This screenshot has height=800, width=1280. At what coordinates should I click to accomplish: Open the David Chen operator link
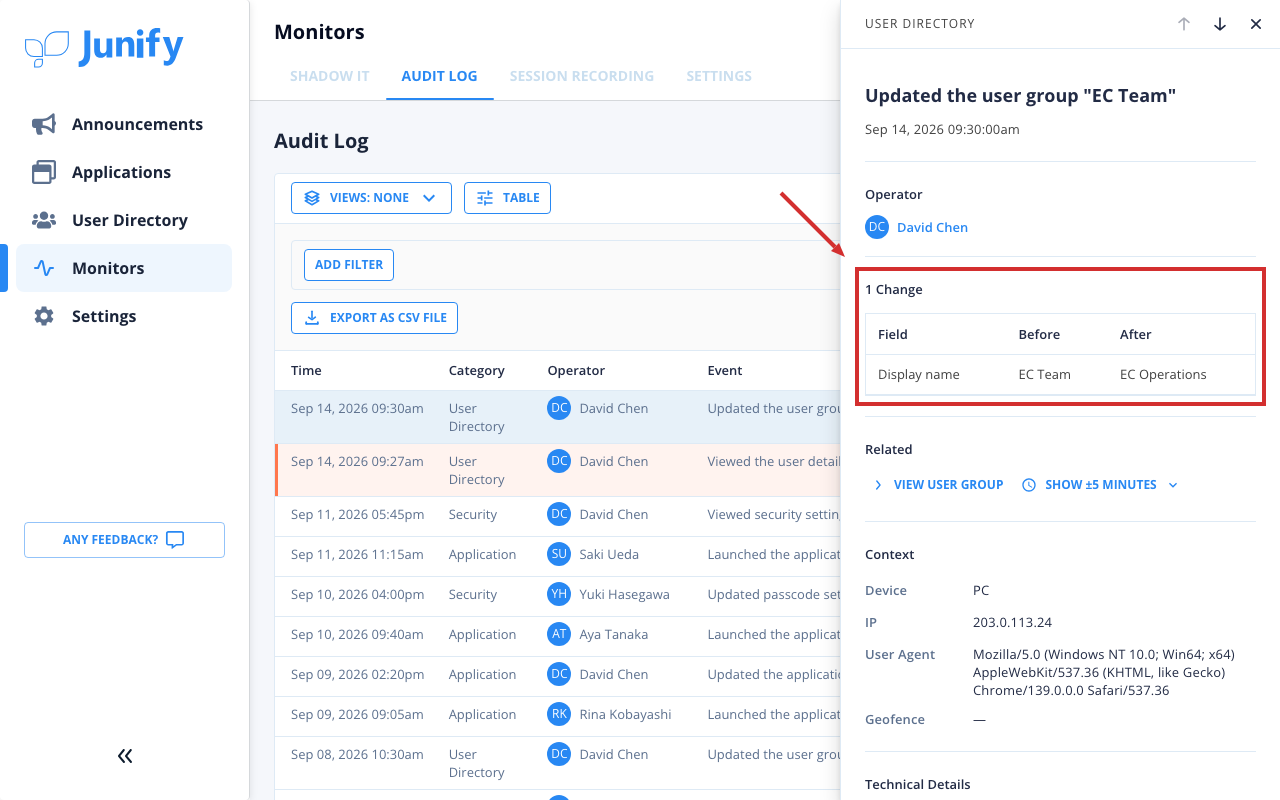[932, 227]
